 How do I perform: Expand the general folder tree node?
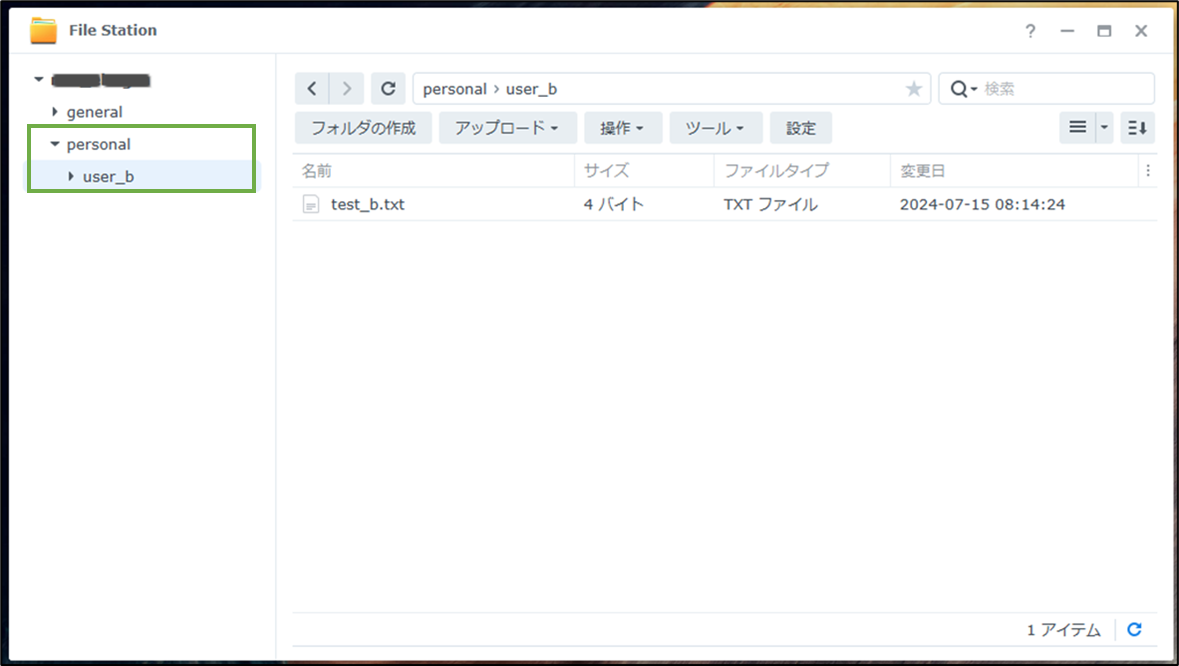coord(55,111)
